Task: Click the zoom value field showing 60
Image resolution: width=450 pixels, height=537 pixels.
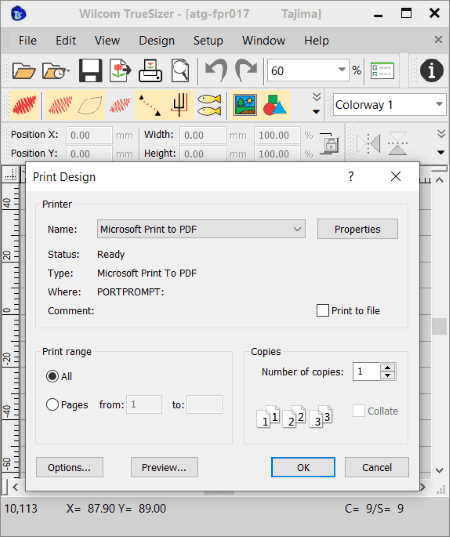Action: 301,71
